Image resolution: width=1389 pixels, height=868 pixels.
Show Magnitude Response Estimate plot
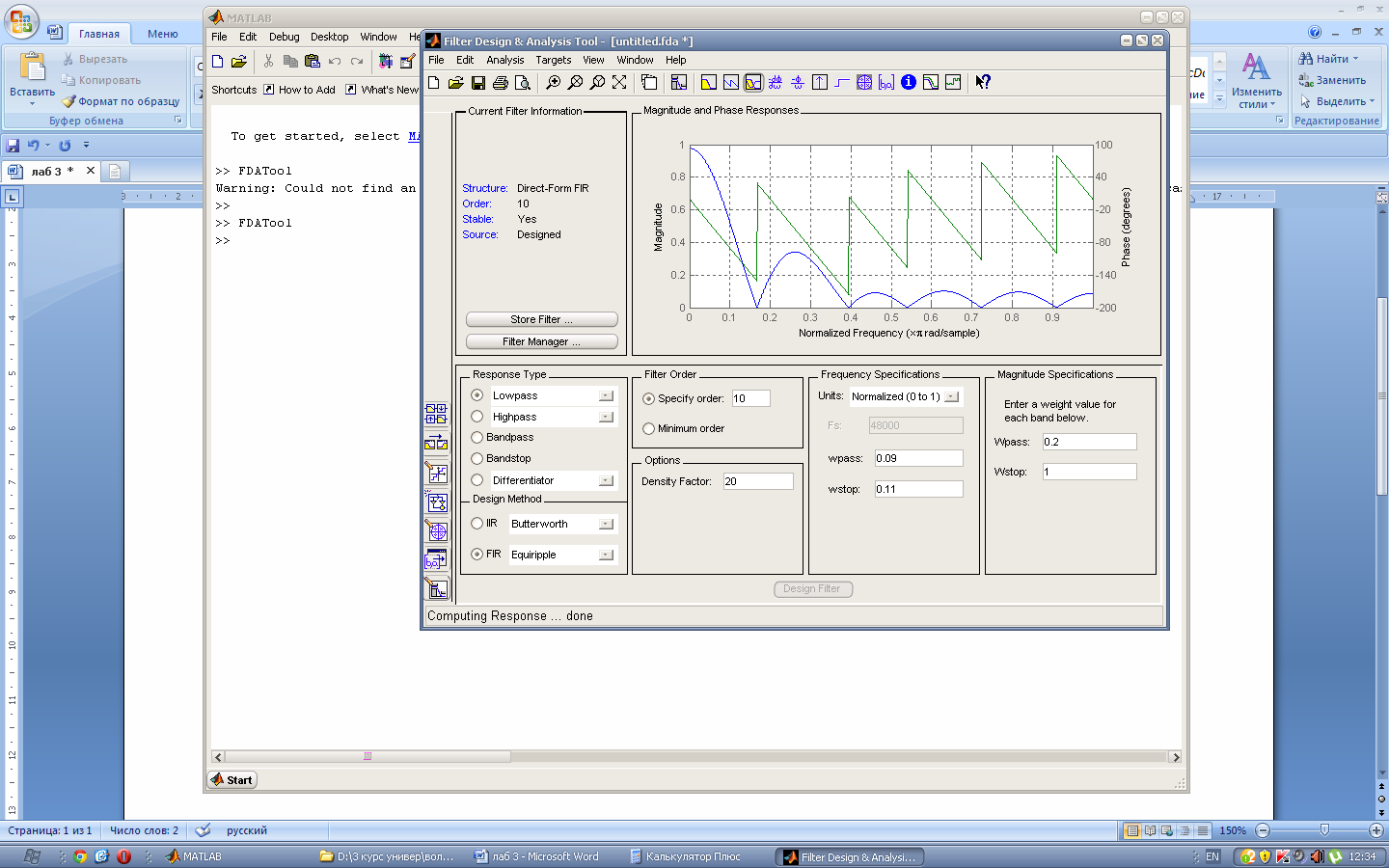point(931,83)
